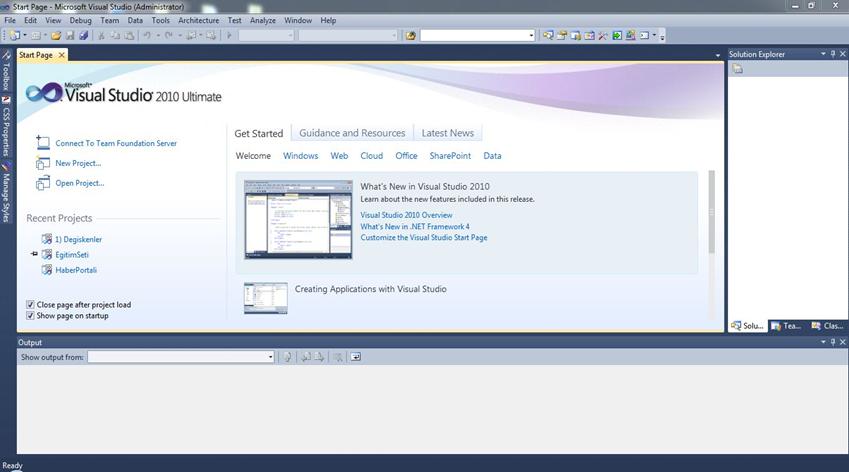Screen dimensions: 849x472
Task: Toggle pin on EgitimSeti recent project
Action: click(x=34, y=254)
